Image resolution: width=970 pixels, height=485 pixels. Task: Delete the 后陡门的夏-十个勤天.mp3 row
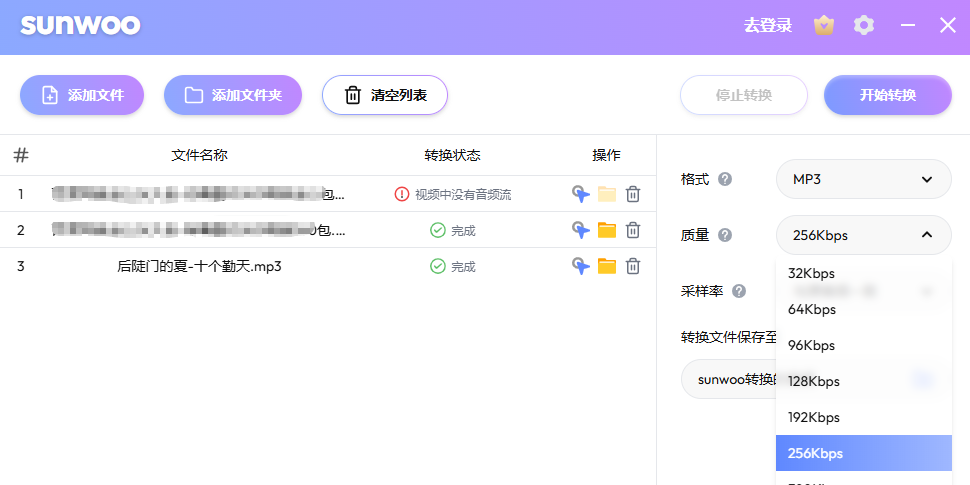click(633, 266)
